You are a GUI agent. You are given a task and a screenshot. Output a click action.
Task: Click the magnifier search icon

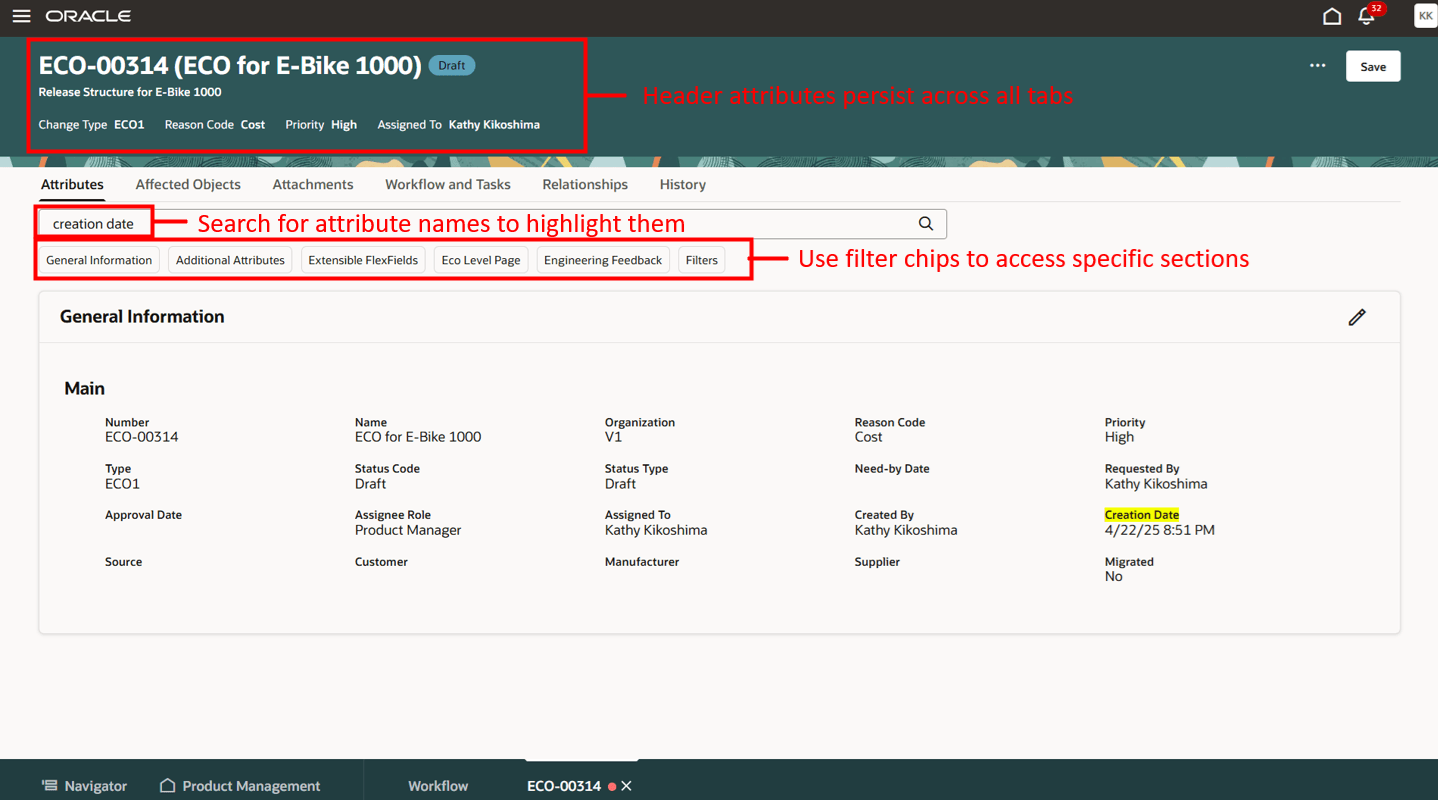[926, 224]
